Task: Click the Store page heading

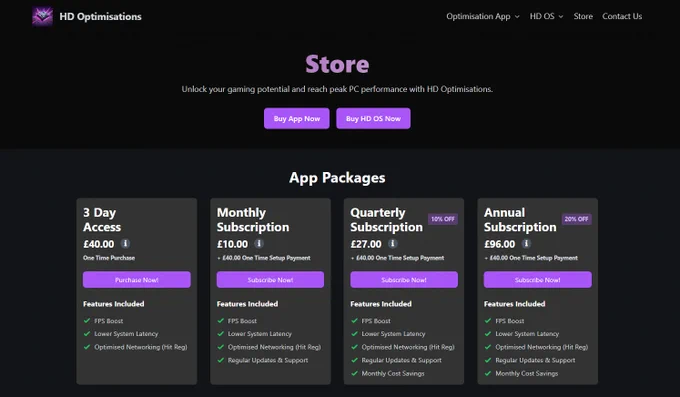Action: point(337,64)
